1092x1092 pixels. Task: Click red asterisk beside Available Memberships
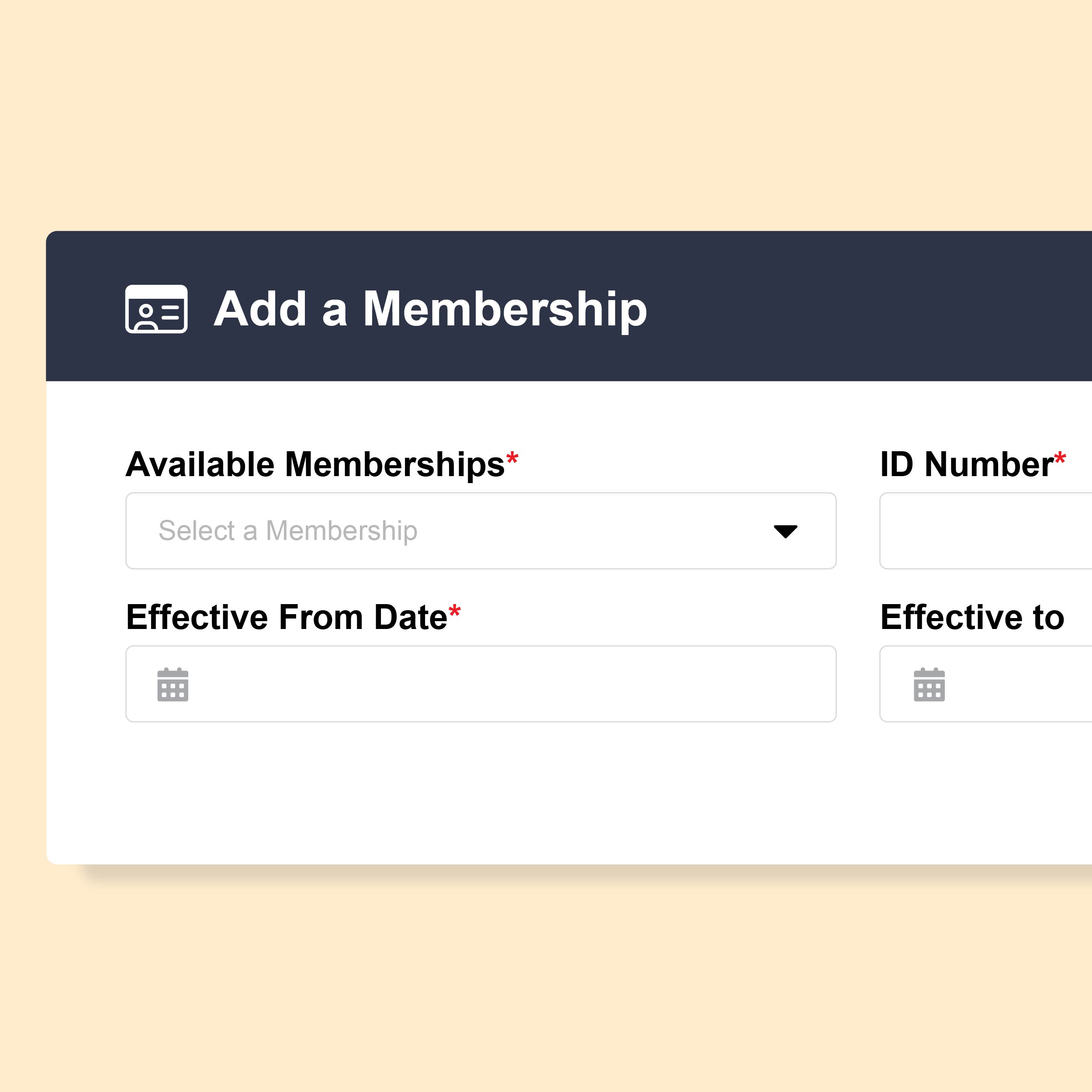click(512, 458)
